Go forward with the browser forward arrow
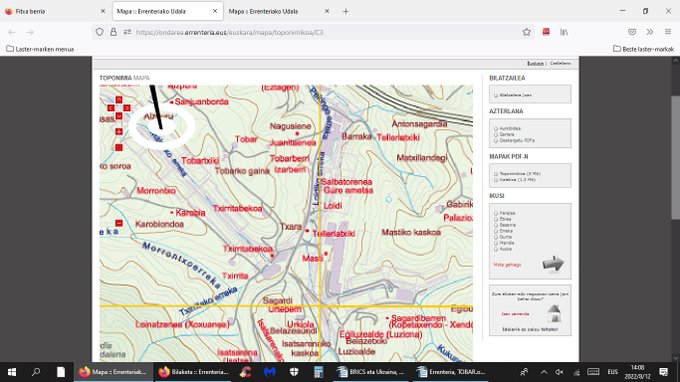The image size is (680, 382). (x=30, y=32)
